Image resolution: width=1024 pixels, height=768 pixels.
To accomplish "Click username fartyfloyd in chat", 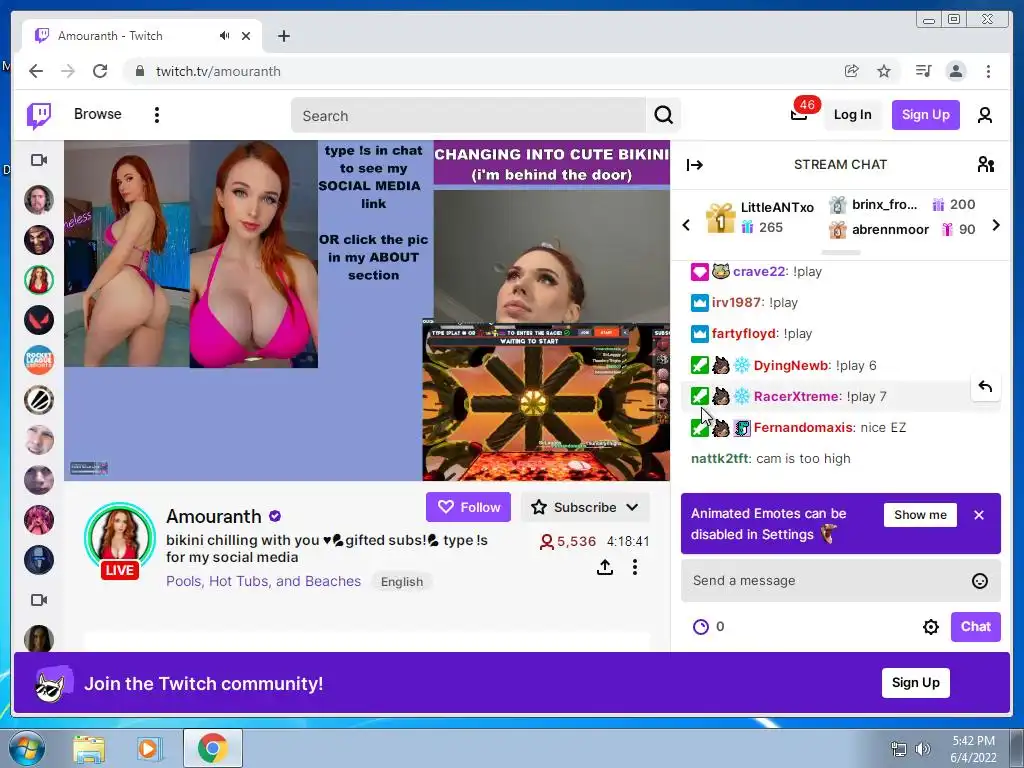I will coord(744,334).
